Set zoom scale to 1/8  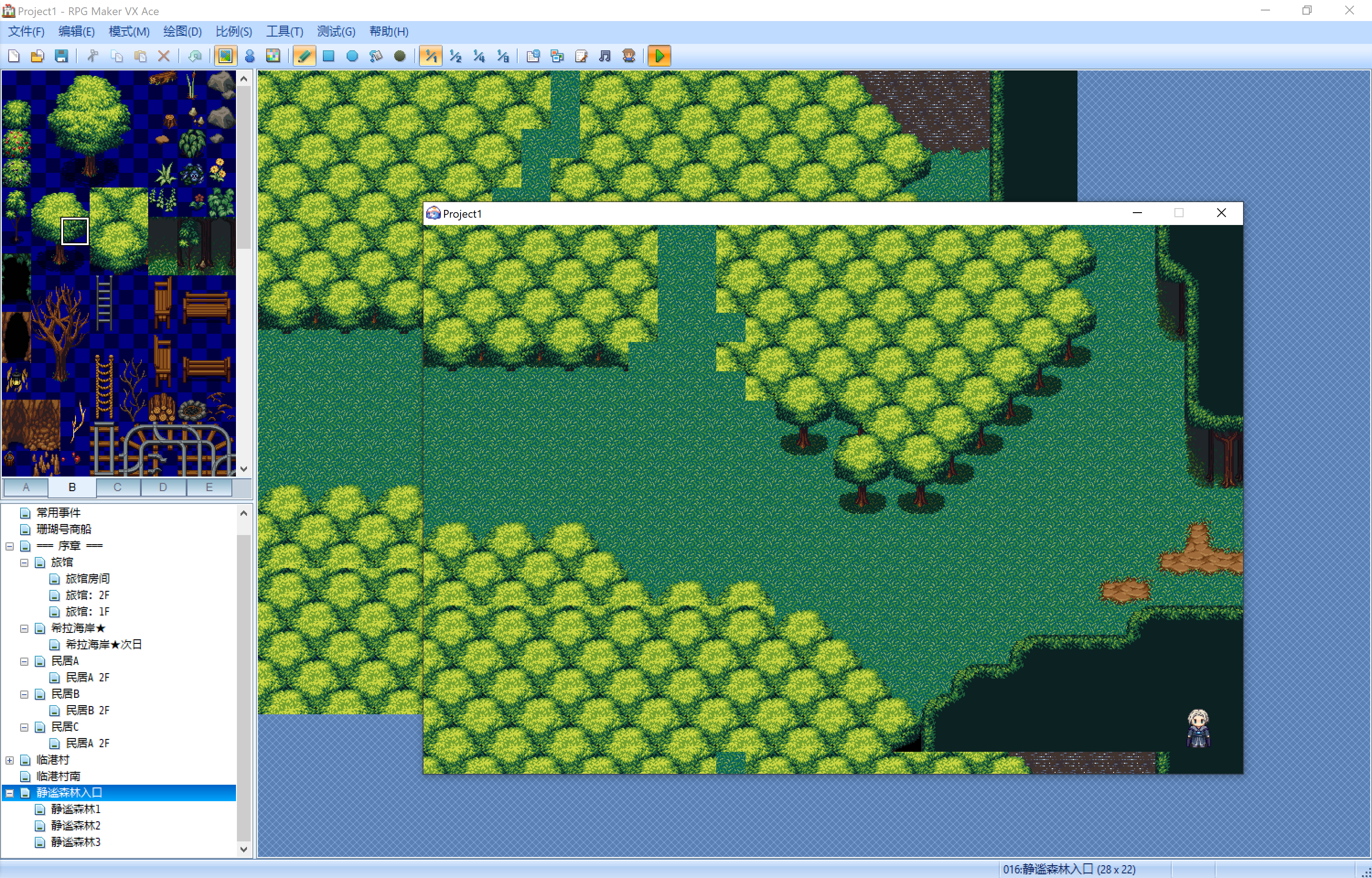pos(503,56)
